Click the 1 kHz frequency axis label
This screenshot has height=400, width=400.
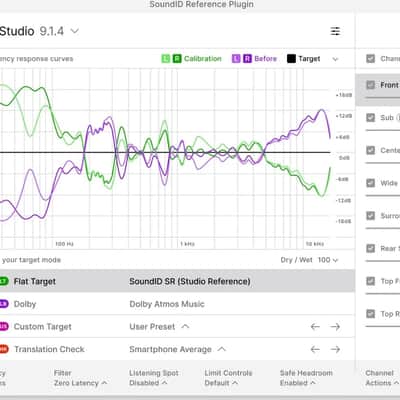(x=187, y=244)
